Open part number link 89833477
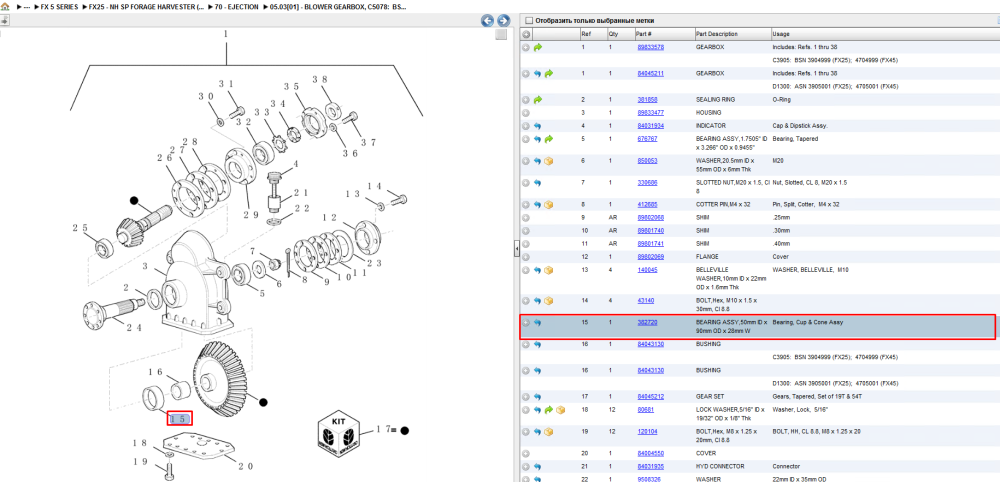This screenshot has height=482, width=1000. [x=651, y=113]
